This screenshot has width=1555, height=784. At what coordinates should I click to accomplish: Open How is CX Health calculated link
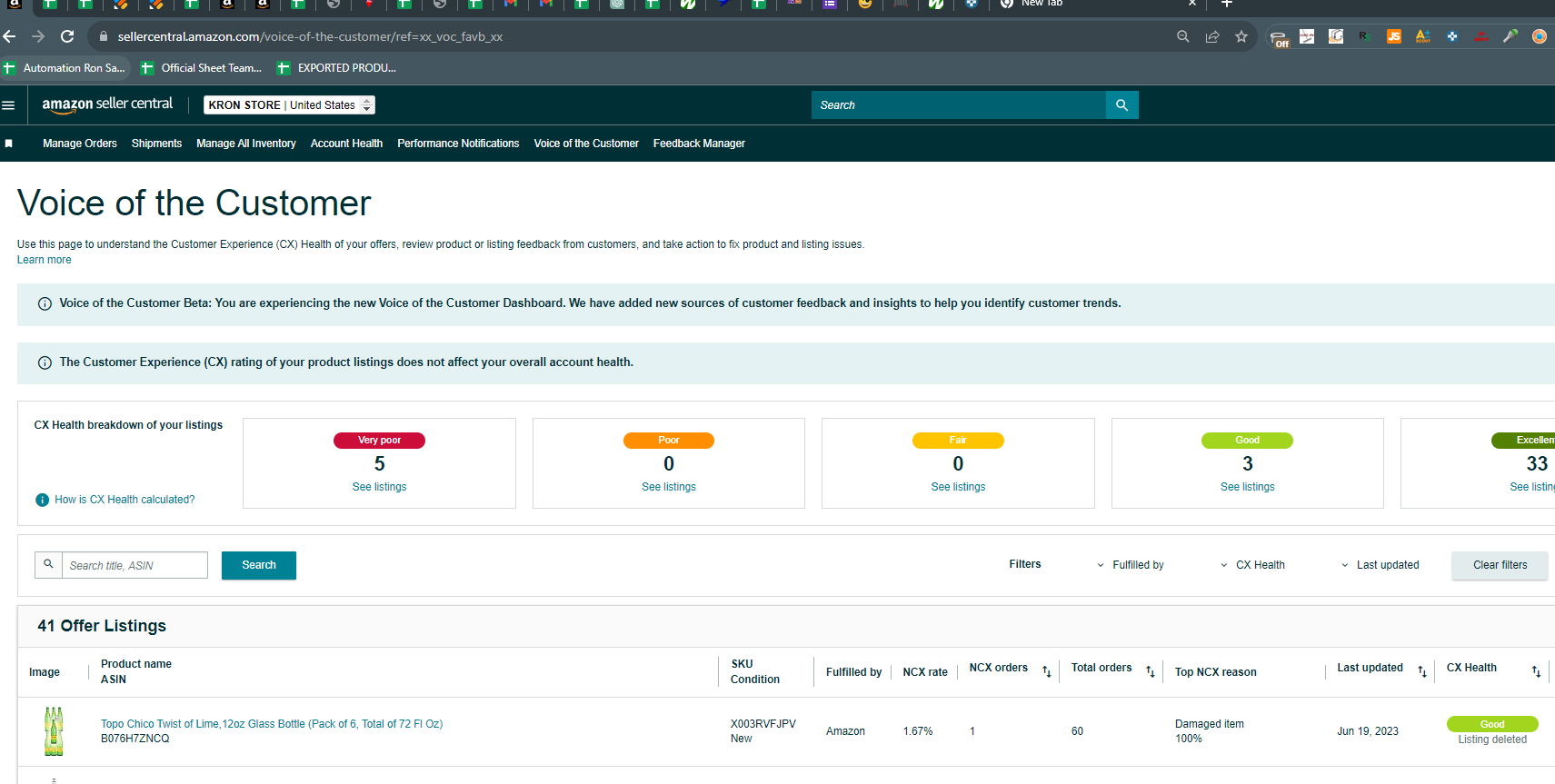[125, 500]
